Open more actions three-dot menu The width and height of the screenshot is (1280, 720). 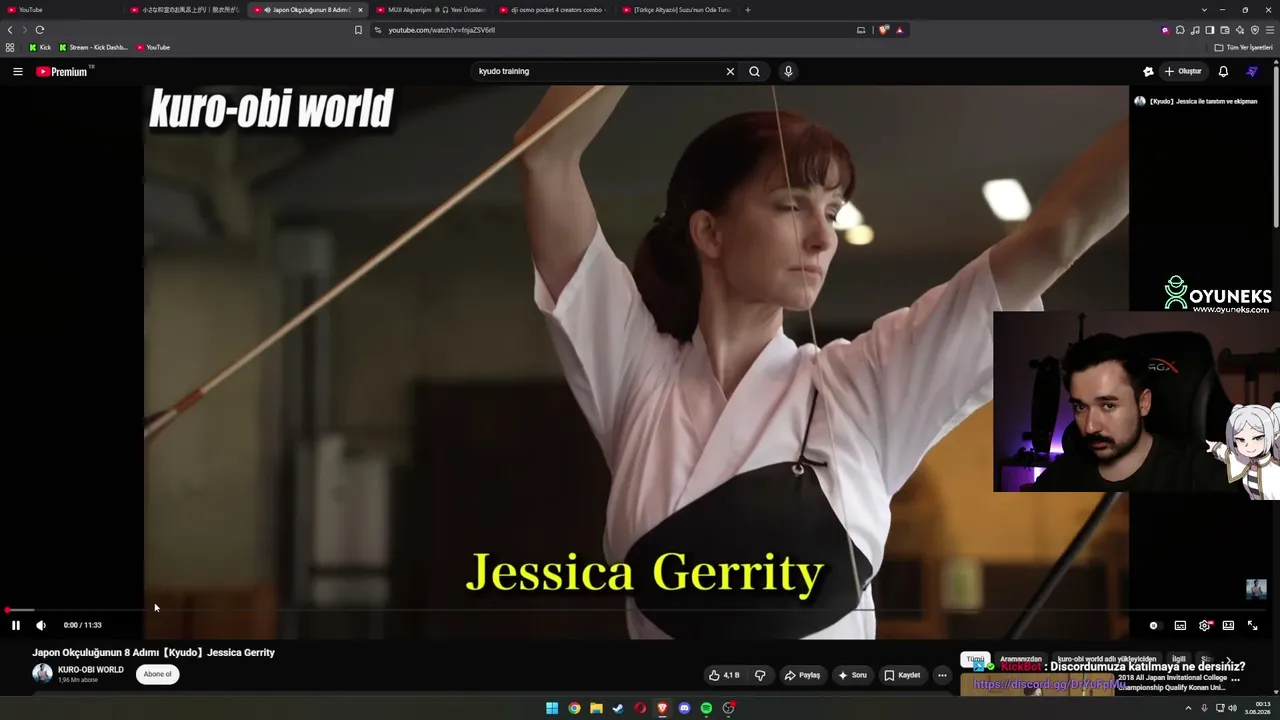click(942, 675)
